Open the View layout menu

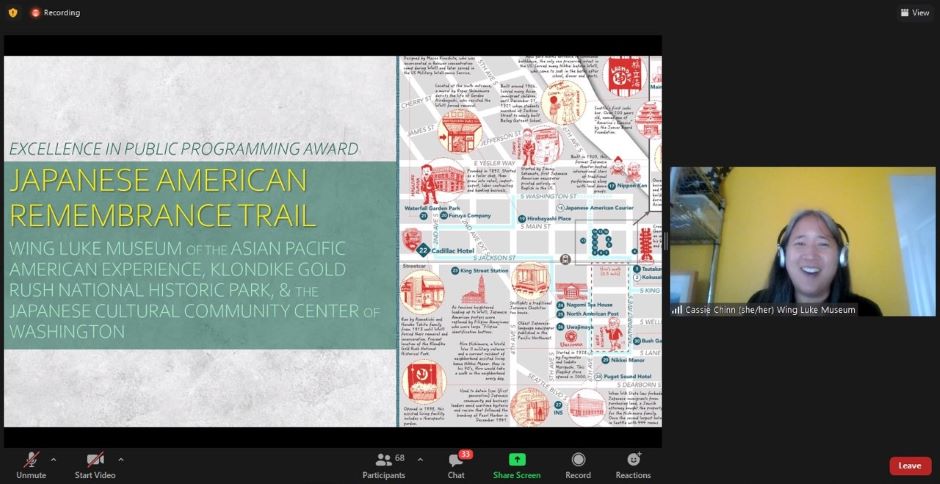click(915, 13)
